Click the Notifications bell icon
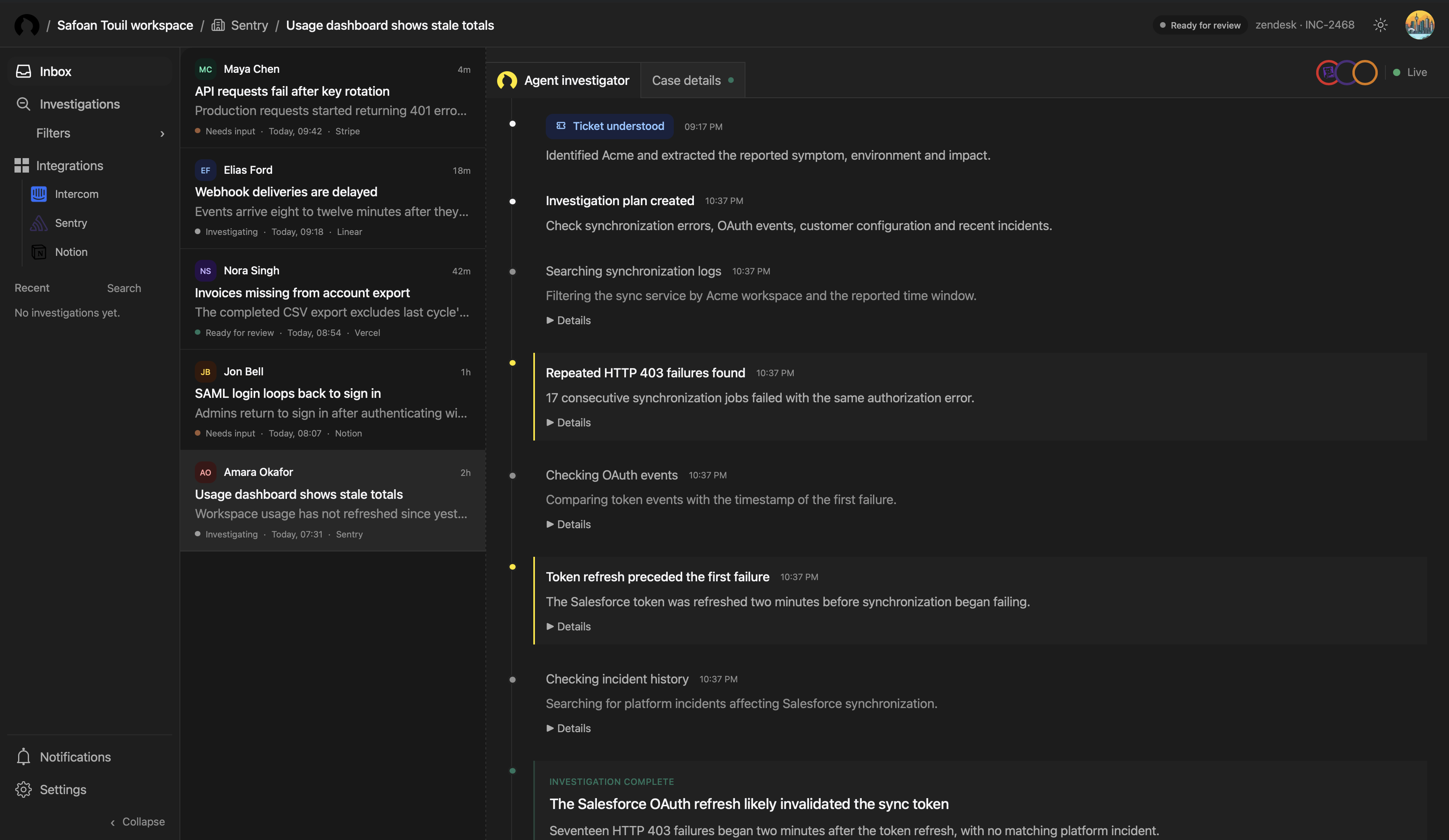1449x840 pixels. pyautogui.click(x=24, y=757)
